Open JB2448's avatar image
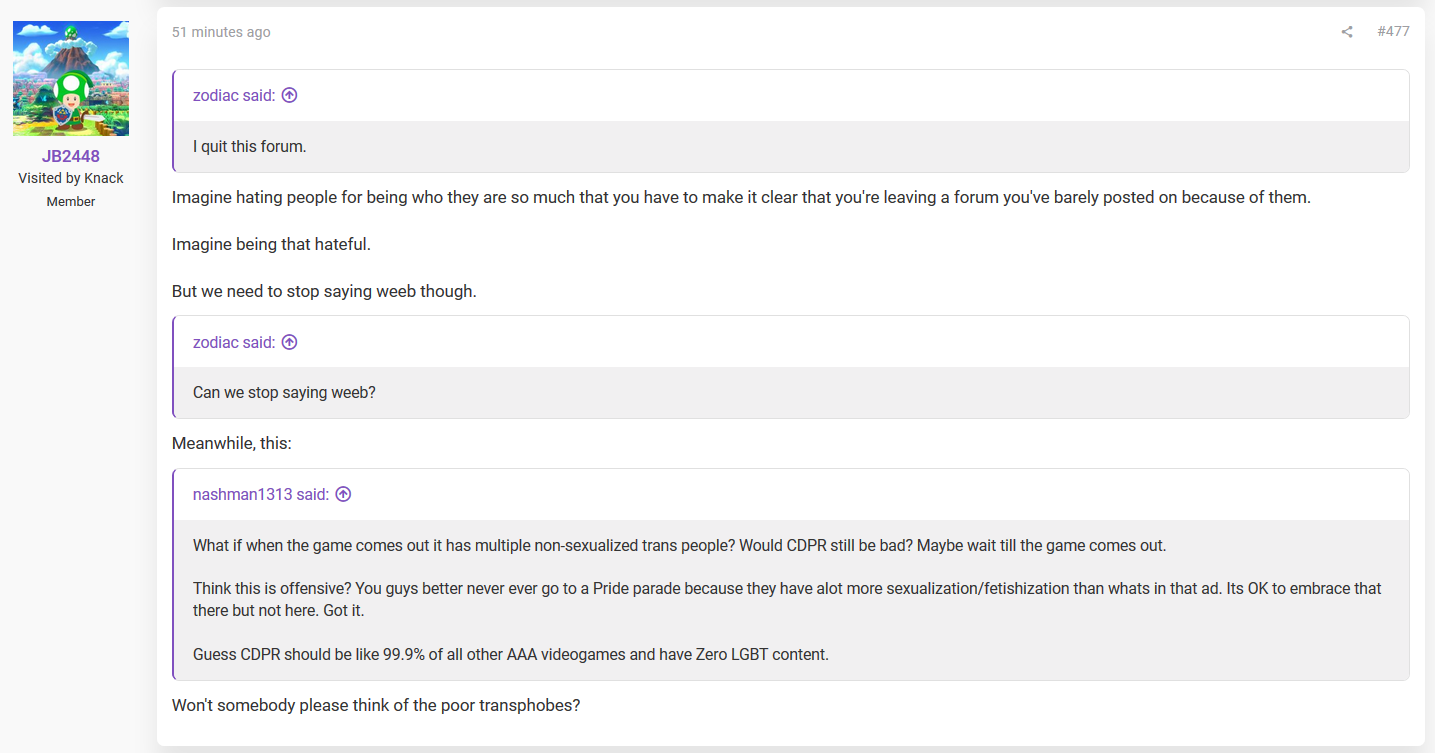 (x=71, y=78)
